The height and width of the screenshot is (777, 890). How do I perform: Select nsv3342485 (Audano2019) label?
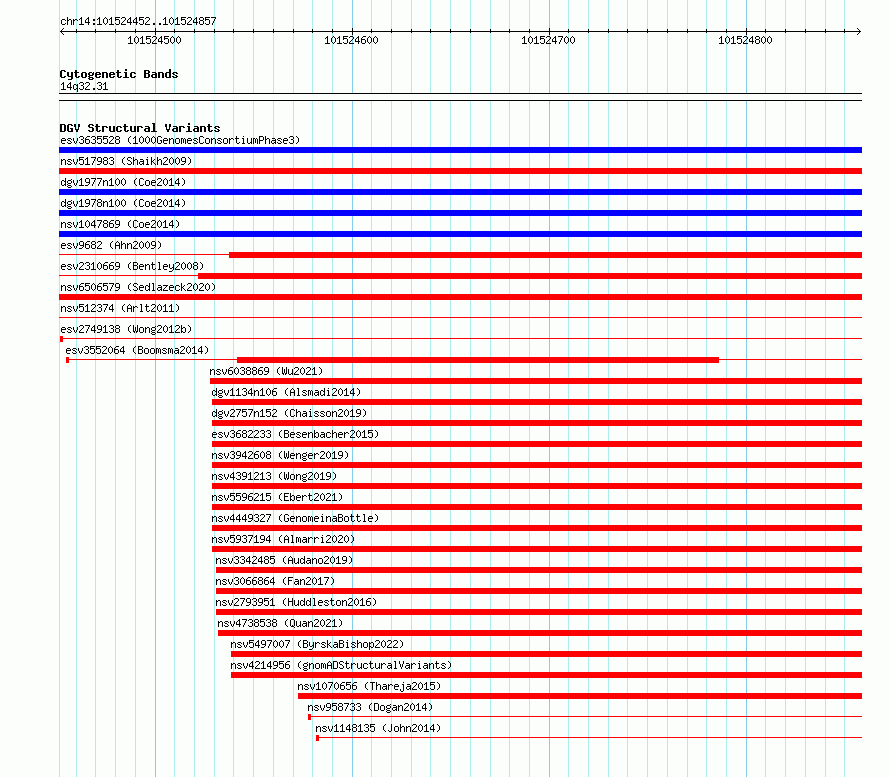(284, 560)
